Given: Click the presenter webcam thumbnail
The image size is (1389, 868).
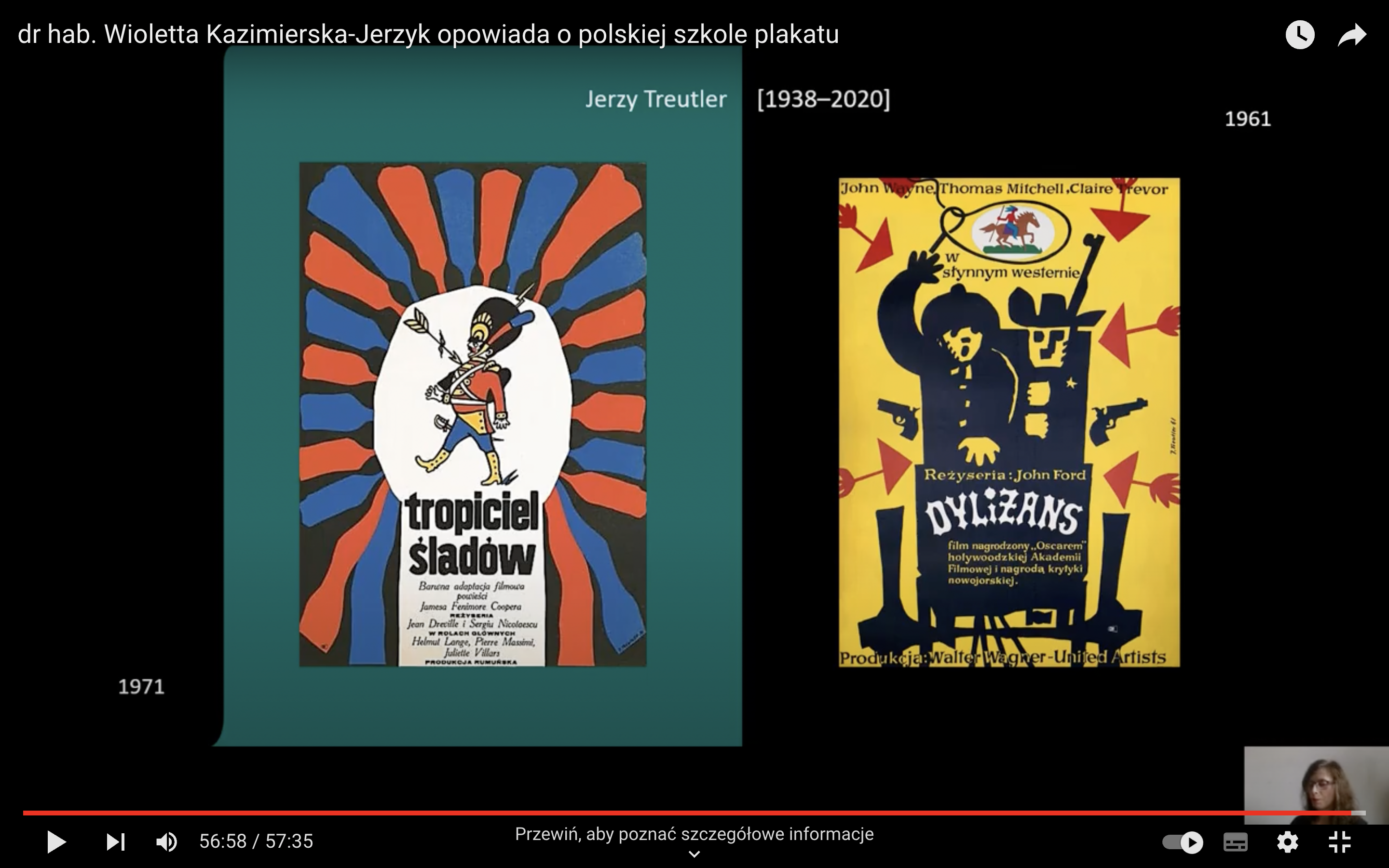Looking at the screenshot, I should [x=1316, y=786].
